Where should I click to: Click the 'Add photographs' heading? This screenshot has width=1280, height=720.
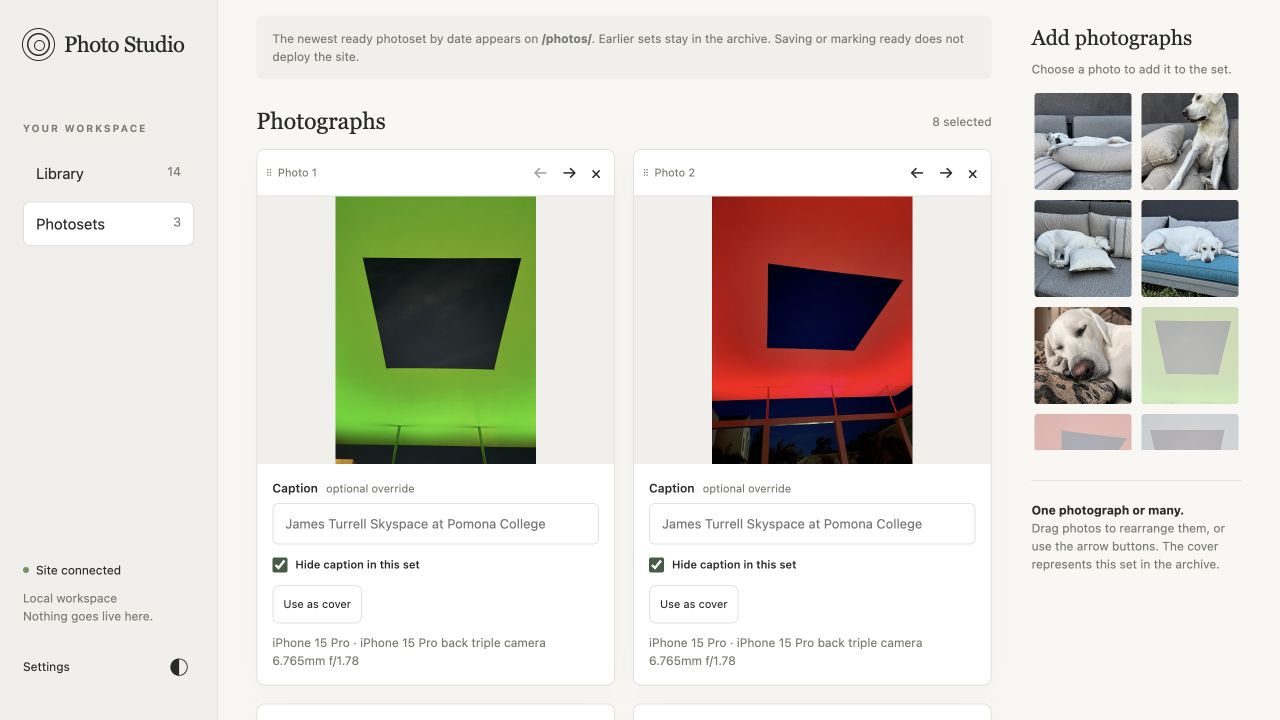(1112, 38)
